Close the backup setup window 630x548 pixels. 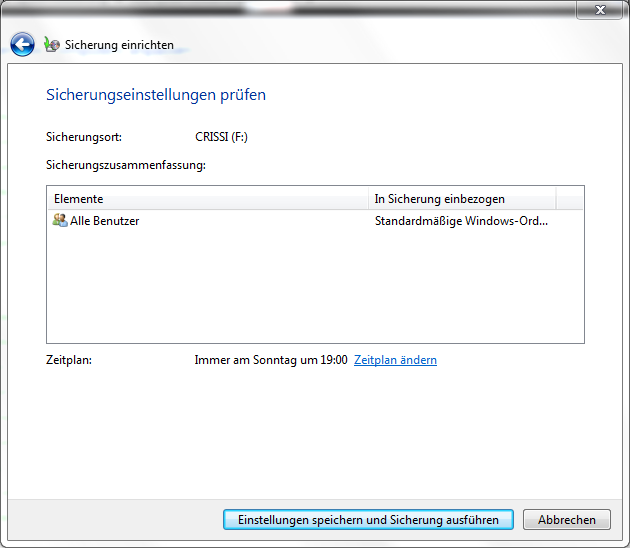coord(600,10)
